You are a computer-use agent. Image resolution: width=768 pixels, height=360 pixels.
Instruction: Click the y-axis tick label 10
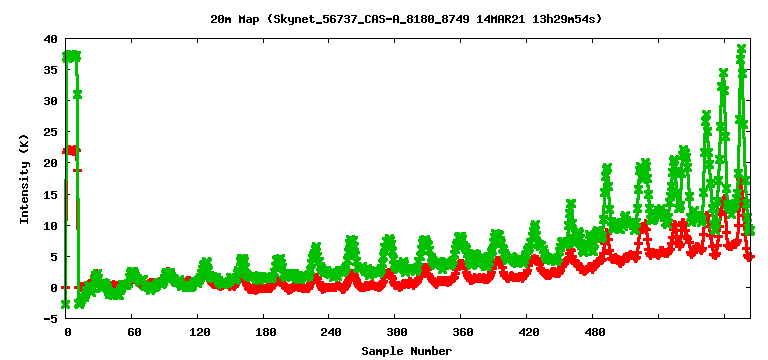[x=50, y=226]
